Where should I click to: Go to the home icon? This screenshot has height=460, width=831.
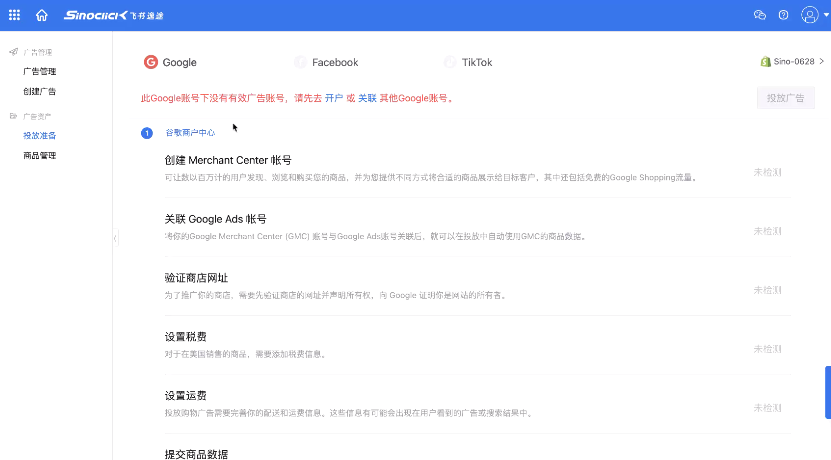(41, 15)
